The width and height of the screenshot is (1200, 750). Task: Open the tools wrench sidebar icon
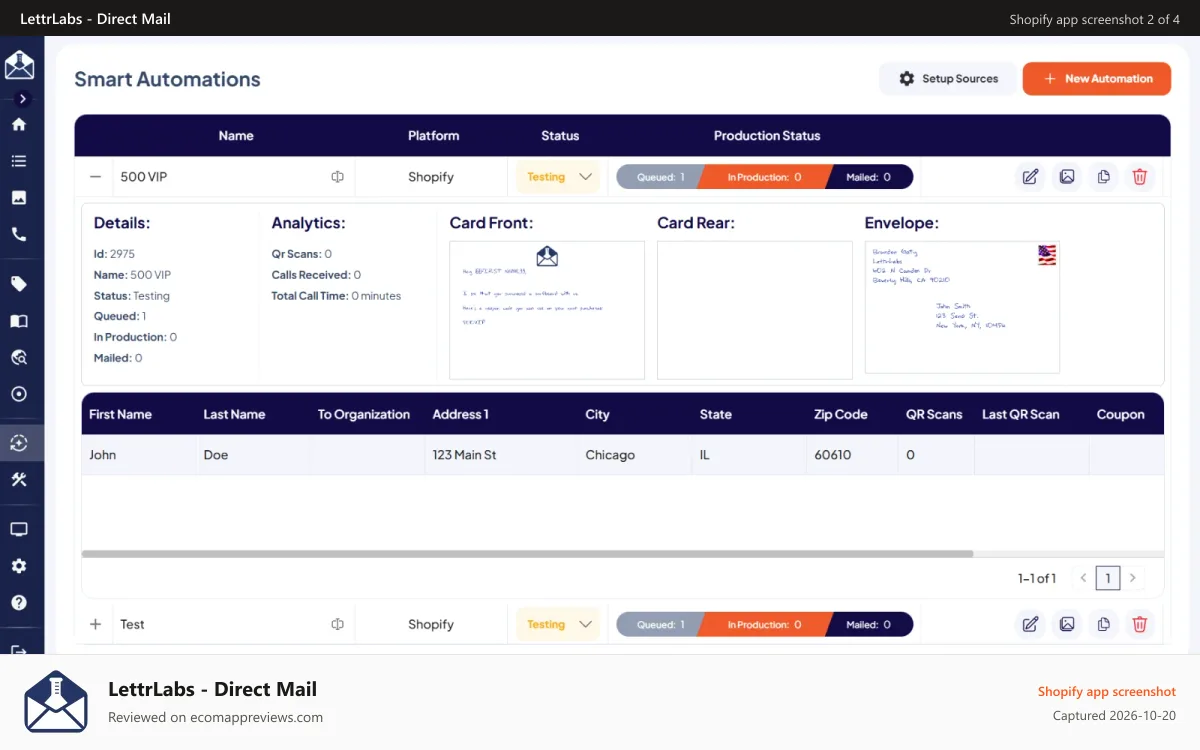[19, 480]
